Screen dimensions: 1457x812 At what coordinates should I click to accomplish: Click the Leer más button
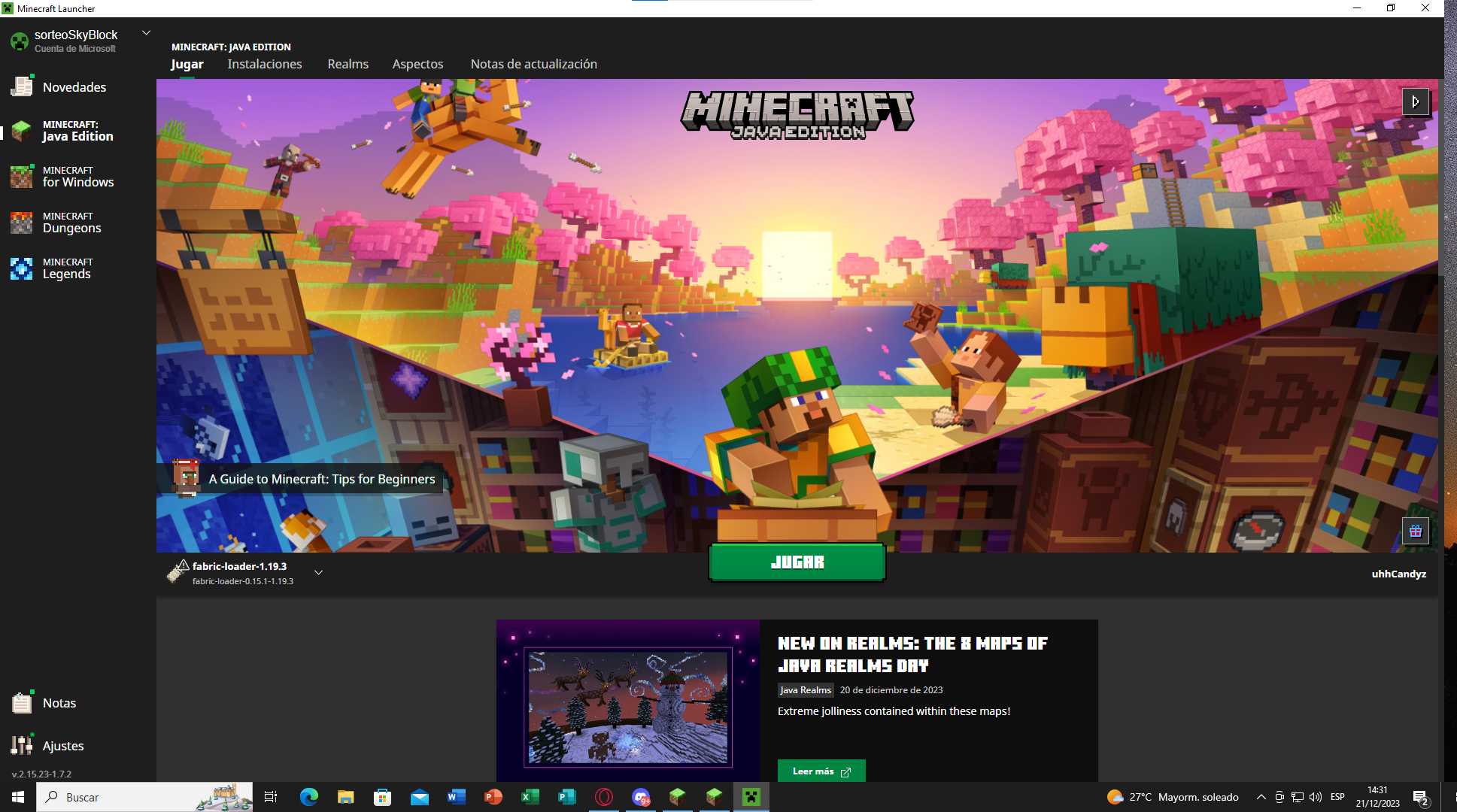[821, 771]
